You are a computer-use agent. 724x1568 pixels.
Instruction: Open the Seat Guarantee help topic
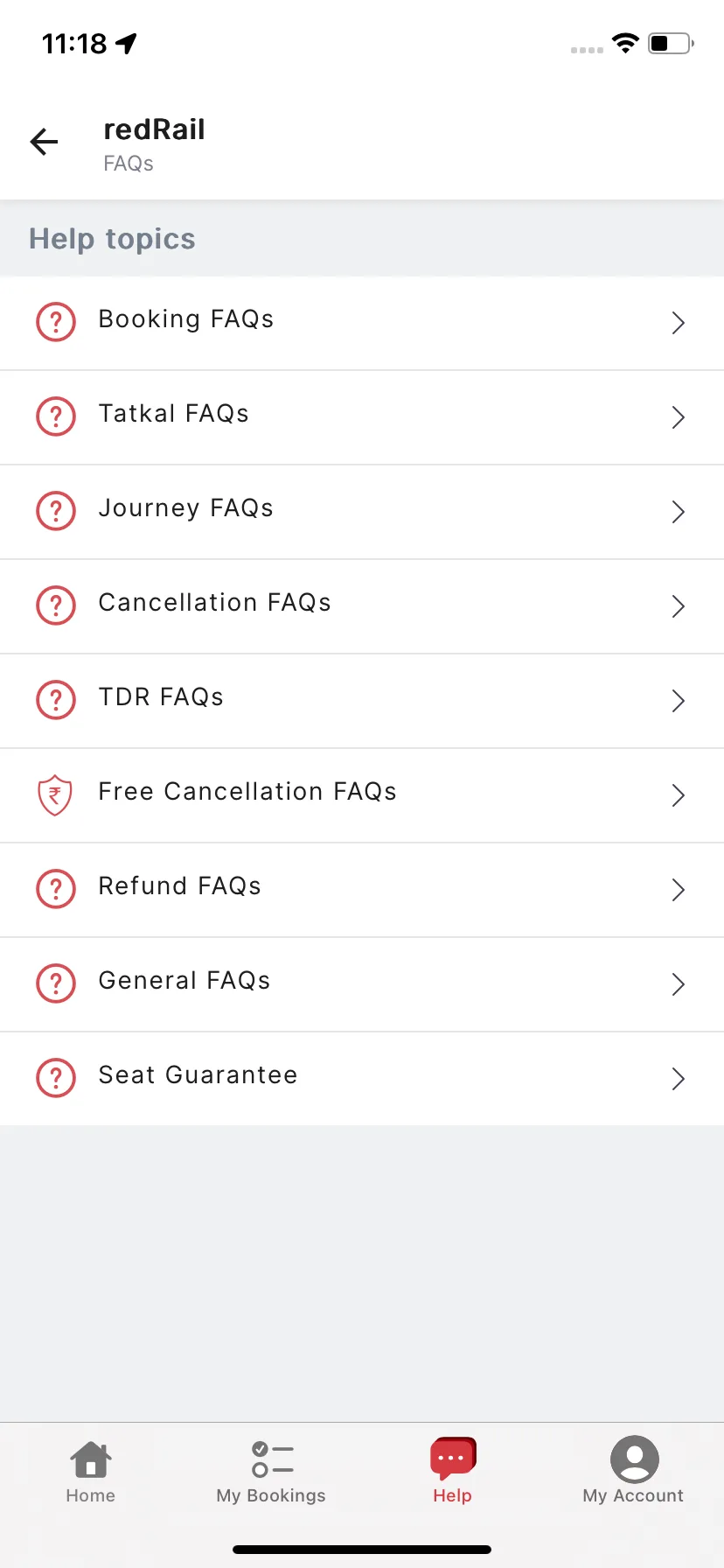tap(362, 1079)
